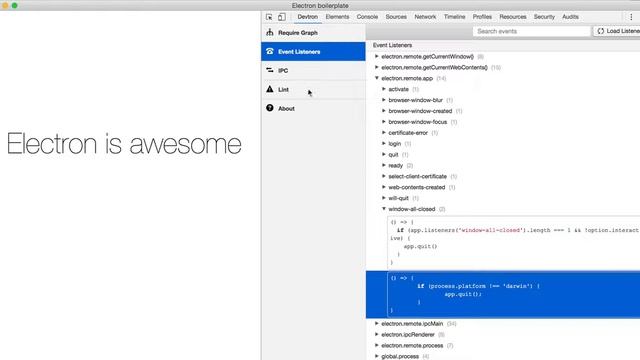Open the Resources tab
This screenshot has width=640, height=360.
[x=513, y=17]
